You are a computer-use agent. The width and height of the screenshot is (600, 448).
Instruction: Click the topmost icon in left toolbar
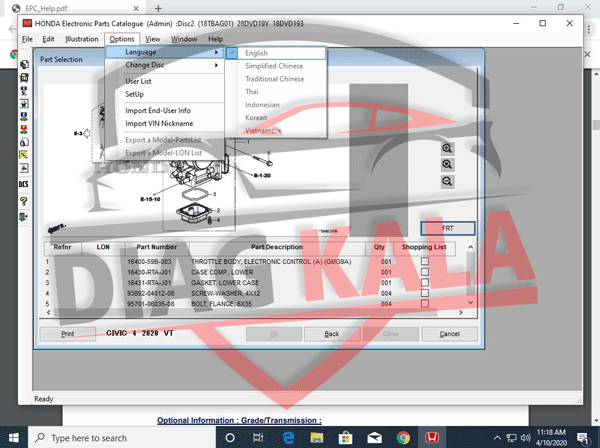coord(24,64)
